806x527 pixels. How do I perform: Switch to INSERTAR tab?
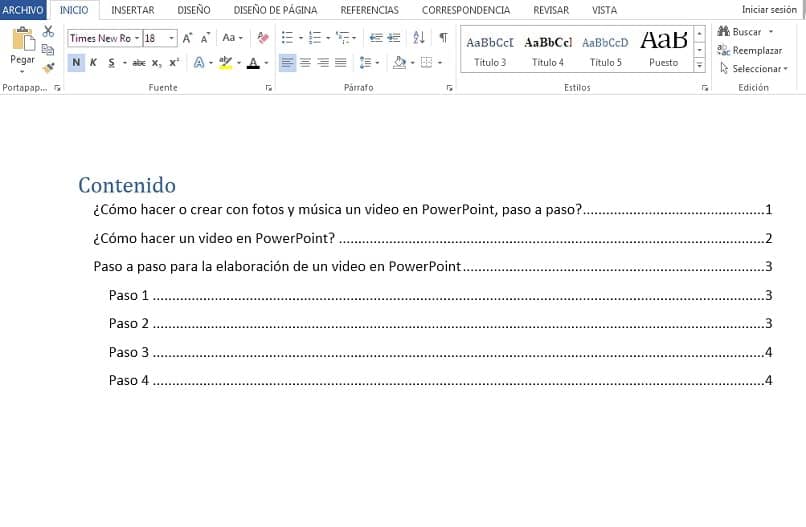(x=133, y=10)
